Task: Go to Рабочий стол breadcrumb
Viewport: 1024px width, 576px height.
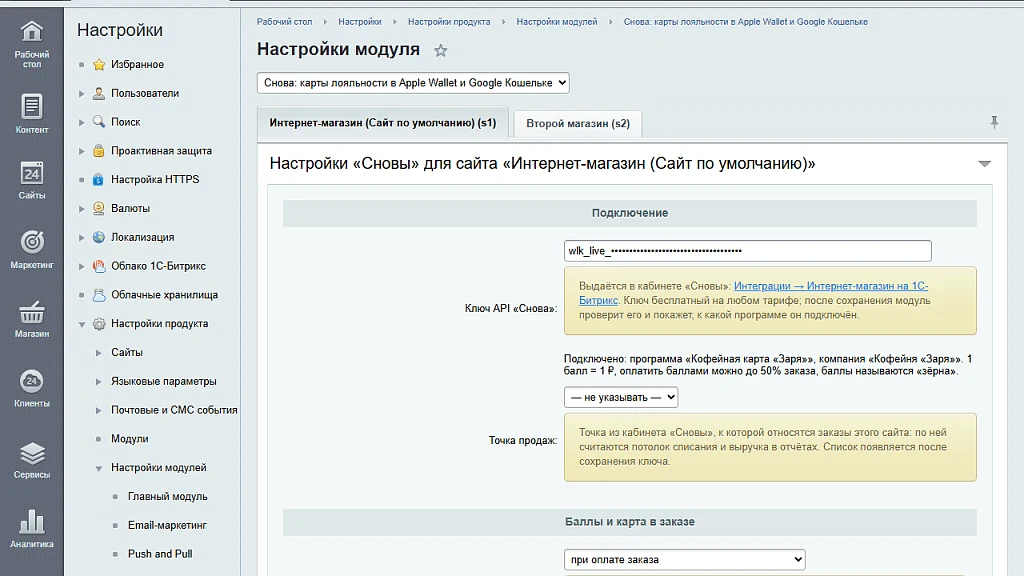Action: click(x=284, y=22)
